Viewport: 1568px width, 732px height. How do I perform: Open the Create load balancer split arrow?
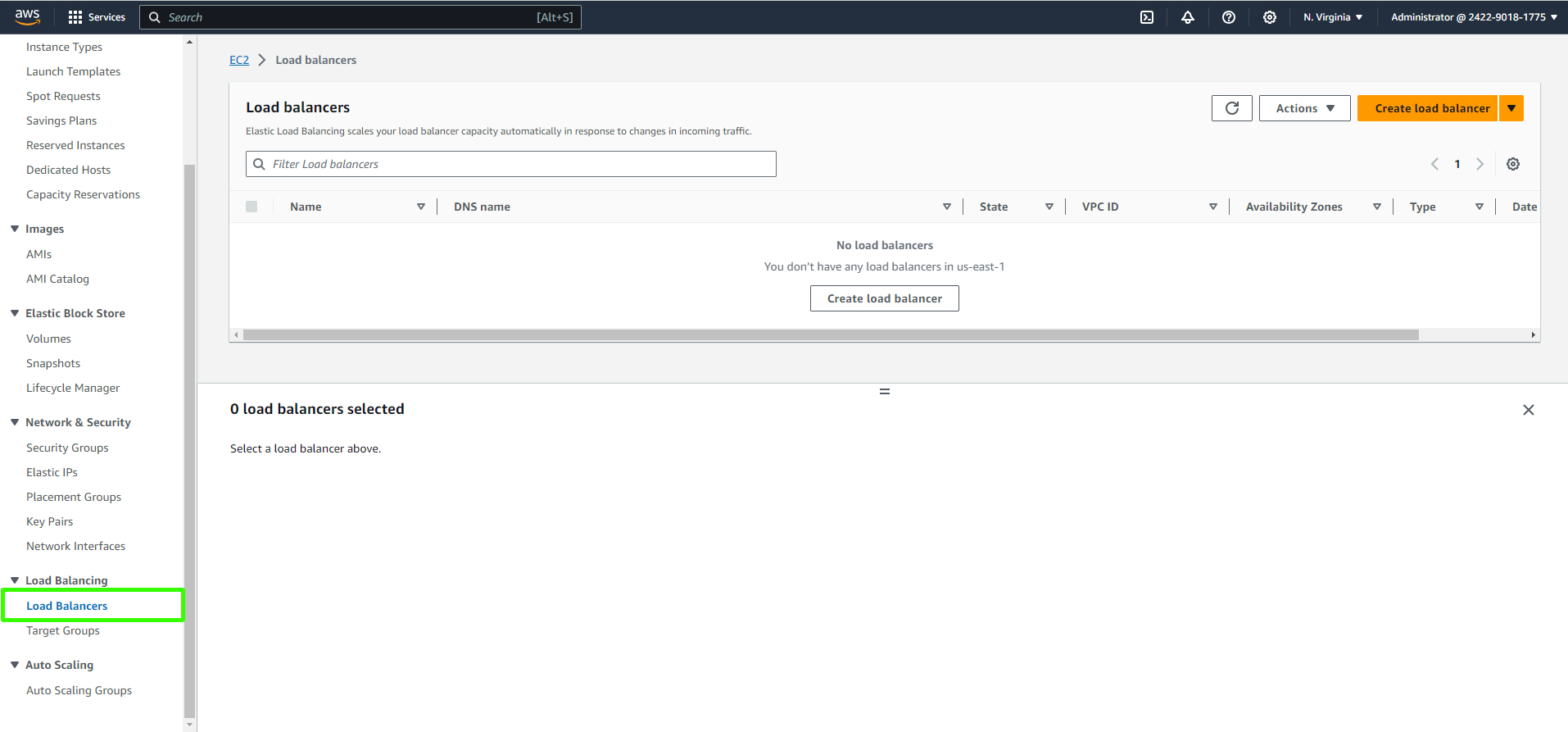[x=1511, y=108]
